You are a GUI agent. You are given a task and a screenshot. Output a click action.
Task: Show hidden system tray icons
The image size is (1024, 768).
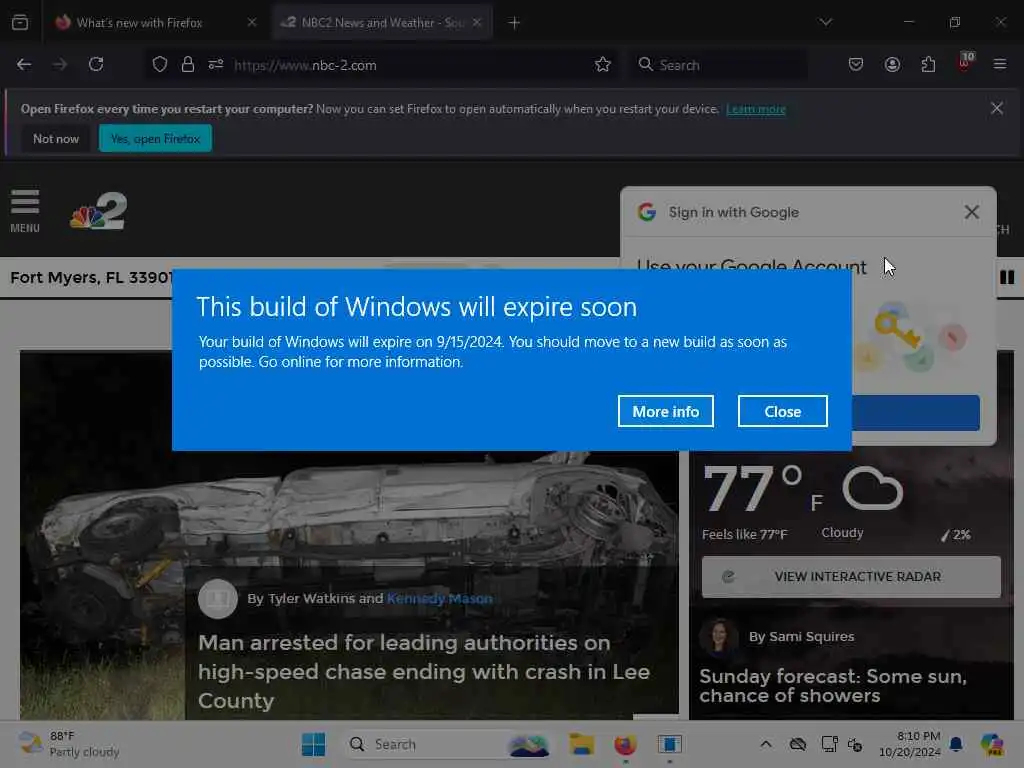click(x=766, y=744)
